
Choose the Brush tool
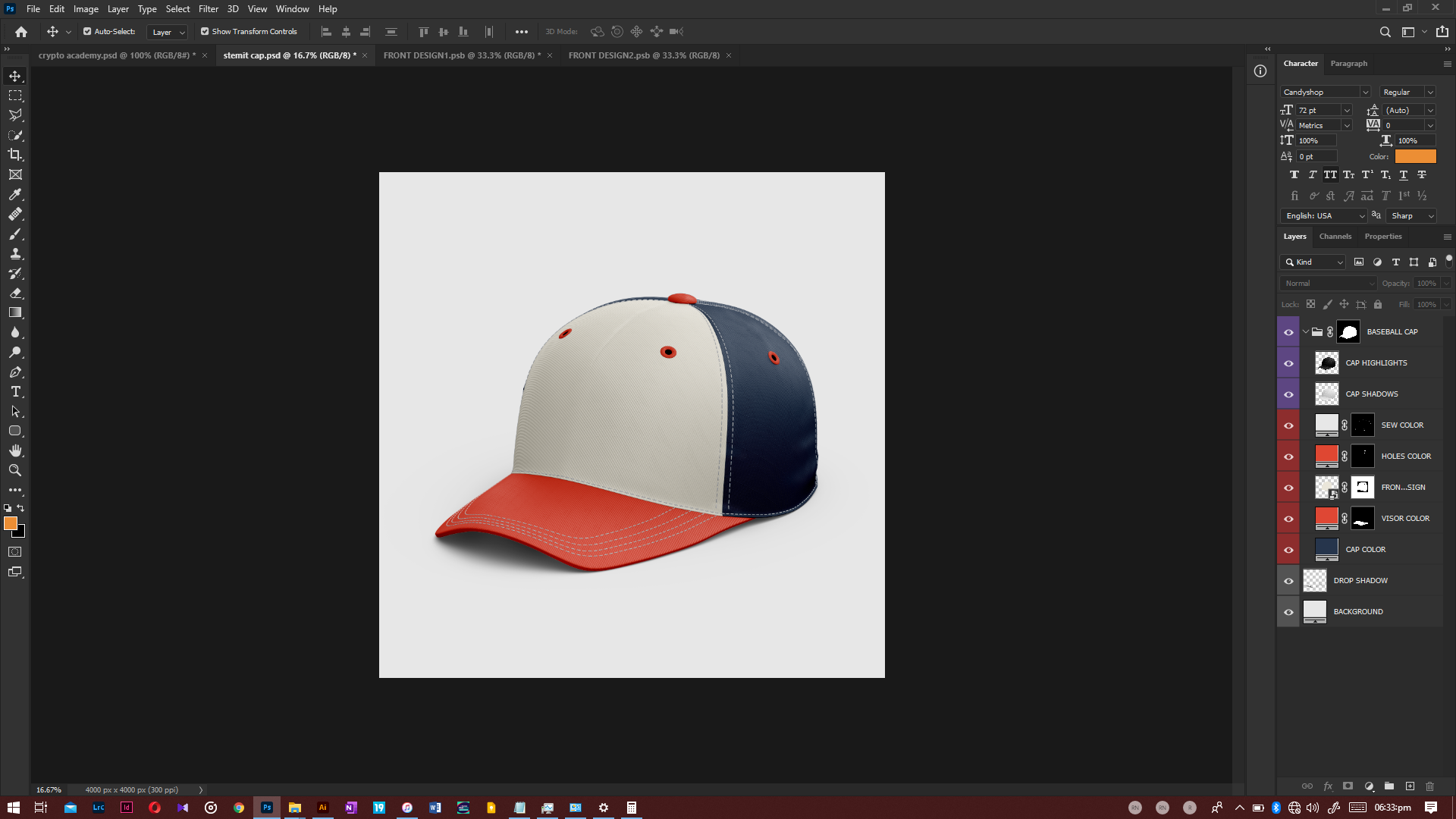[x=15, y=234]
